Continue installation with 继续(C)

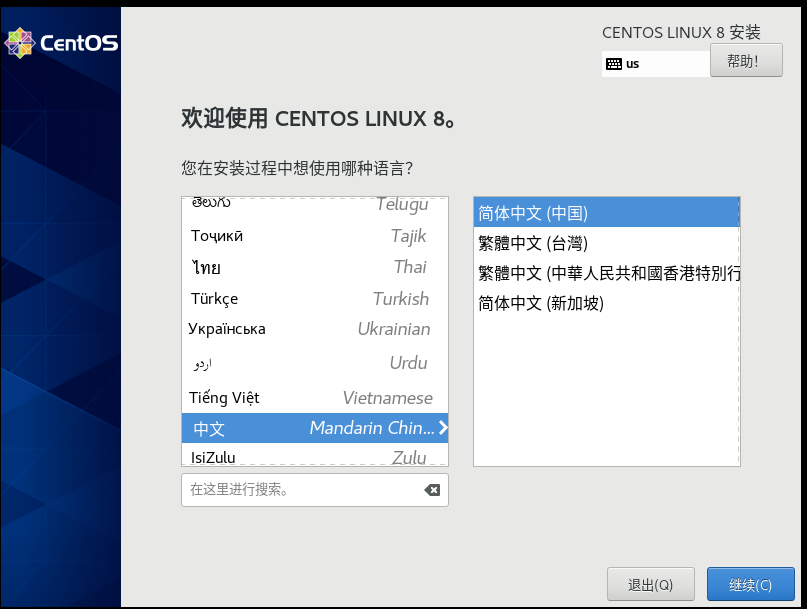click(750, 584)
